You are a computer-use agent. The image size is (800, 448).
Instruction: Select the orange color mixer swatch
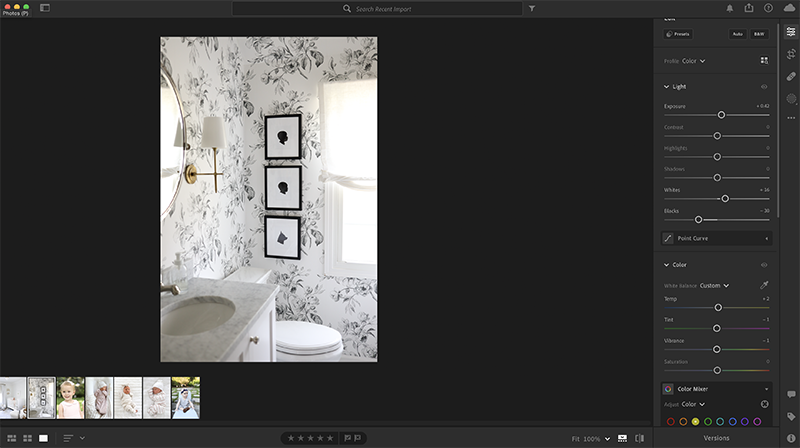point(683,421)
